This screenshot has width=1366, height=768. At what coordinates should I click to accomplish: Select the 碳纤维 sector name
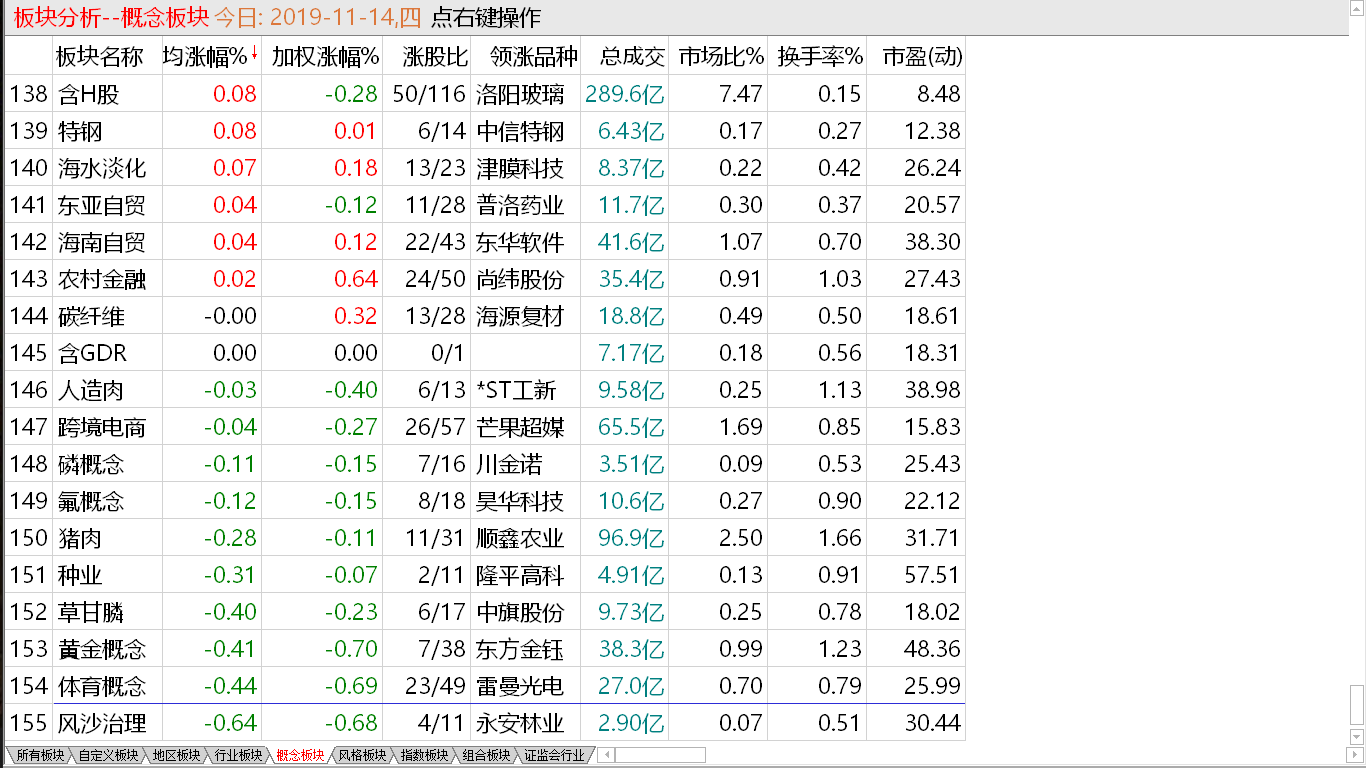91,316
